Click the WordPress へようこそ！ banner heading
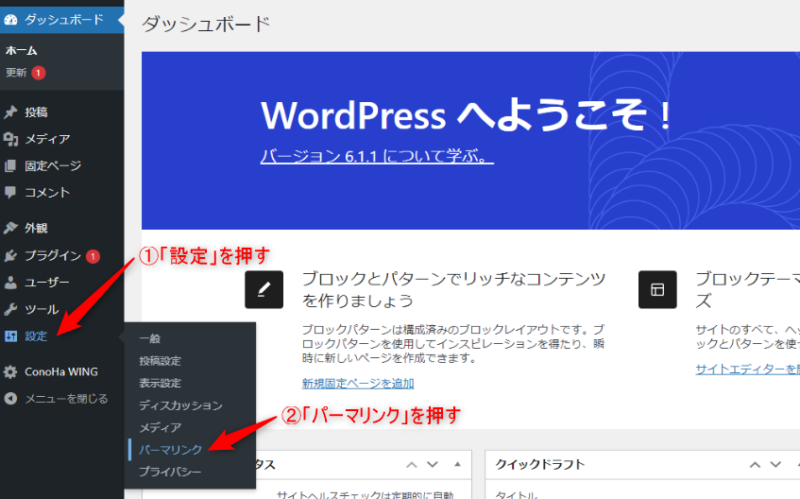800x499 pixels. (x=466, y=115)
